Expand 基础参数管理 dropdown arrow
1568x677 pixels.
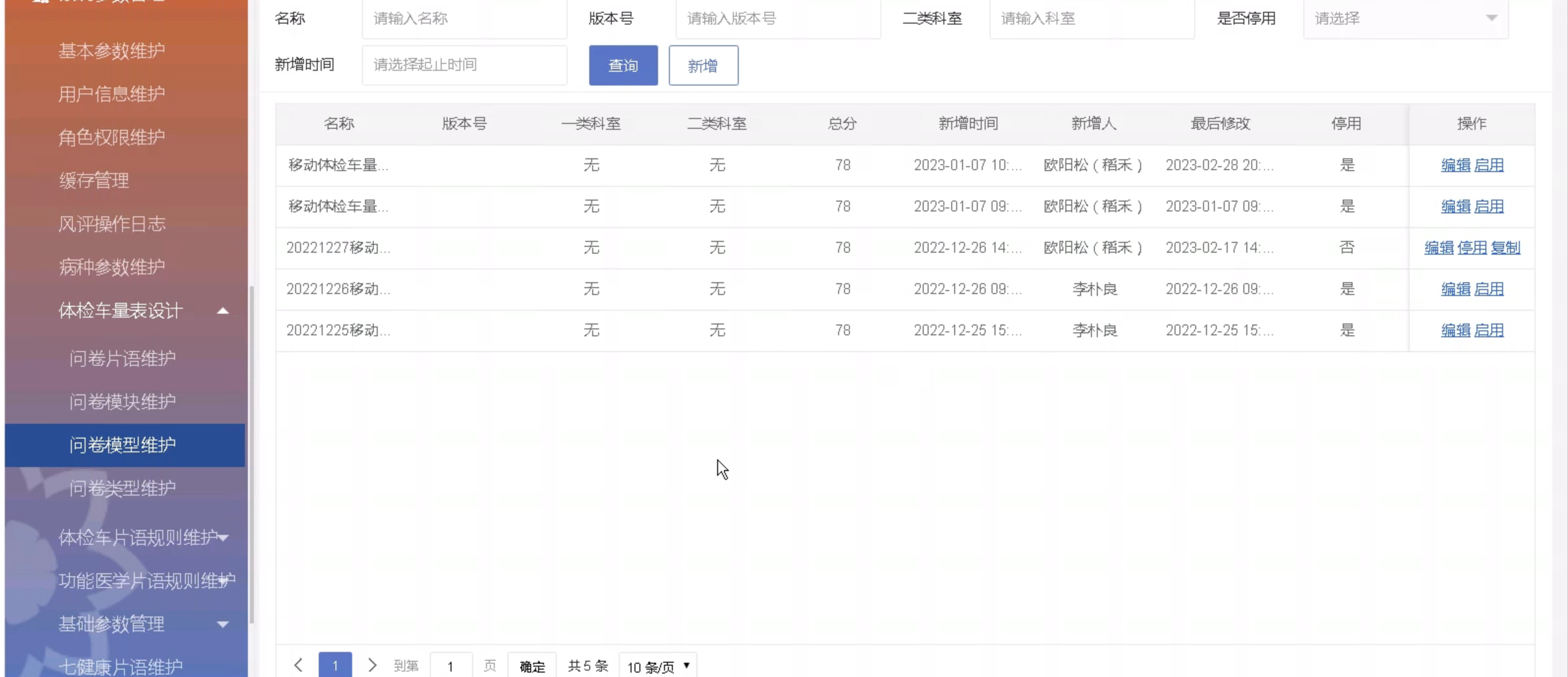[223, 624]
